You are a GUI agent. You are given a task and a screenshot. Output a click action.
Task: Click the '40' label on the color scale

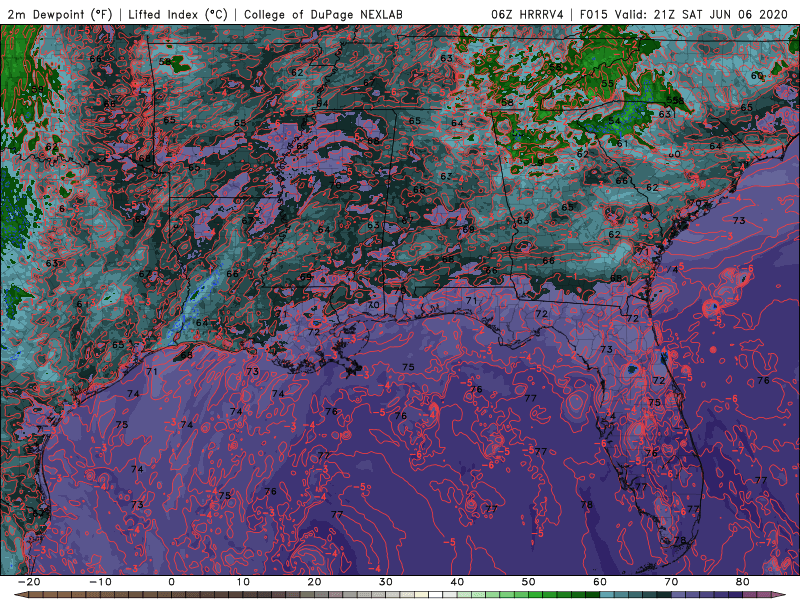[x=457, y=582]
